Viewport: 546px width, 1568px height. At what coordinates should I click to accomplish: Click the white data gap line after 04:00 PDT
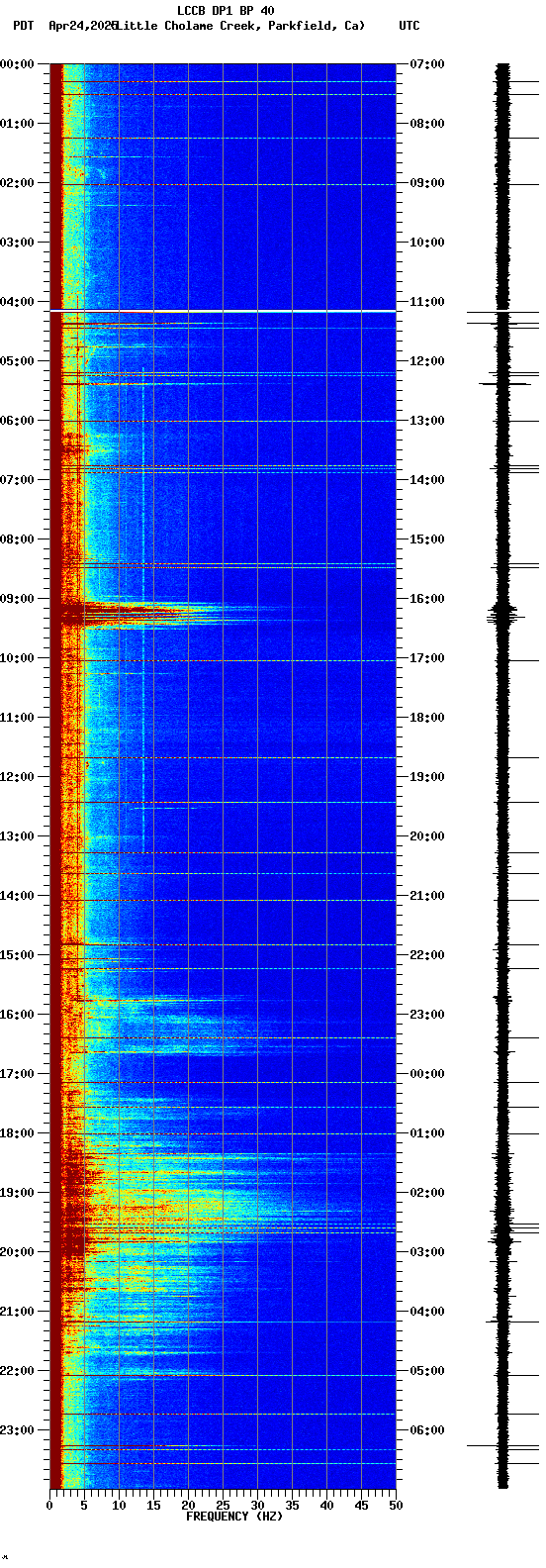coord(223,311)
